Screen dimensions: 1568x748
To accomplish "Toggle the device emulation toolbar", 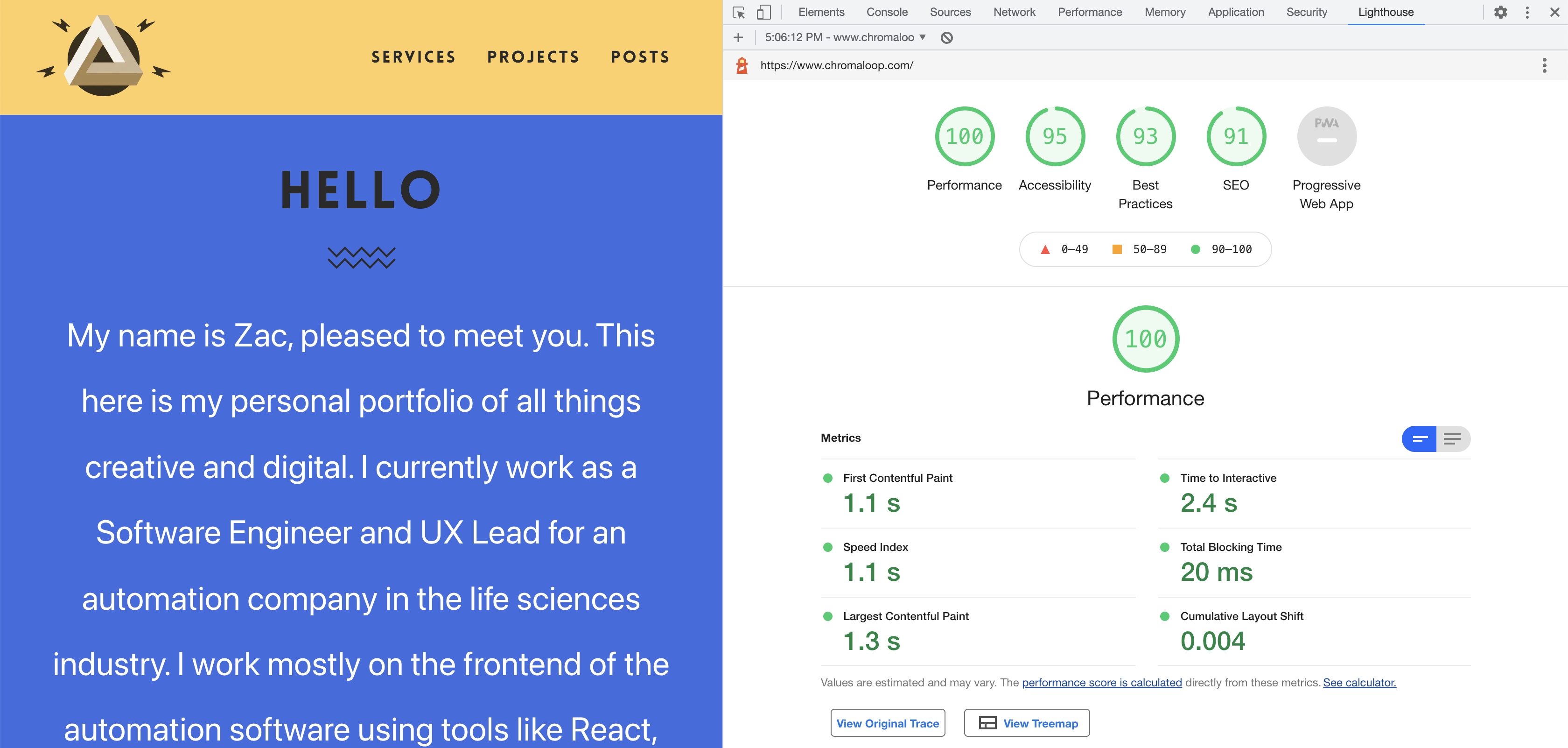I will (x=763, y=12).
